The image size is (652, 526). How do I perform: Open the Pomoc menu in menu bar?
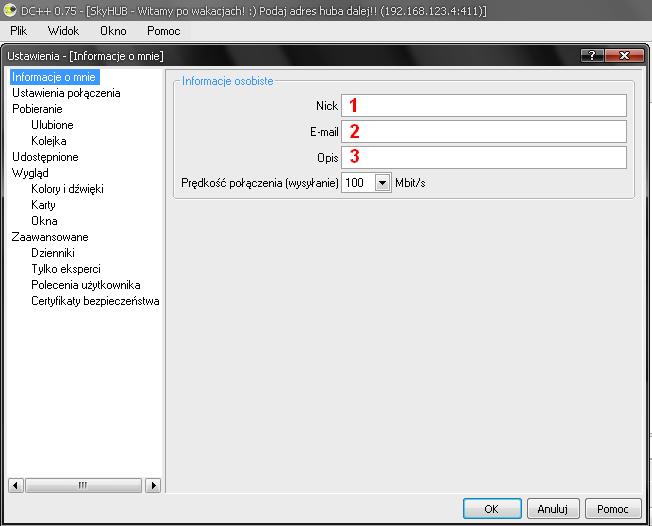[163, 31]
